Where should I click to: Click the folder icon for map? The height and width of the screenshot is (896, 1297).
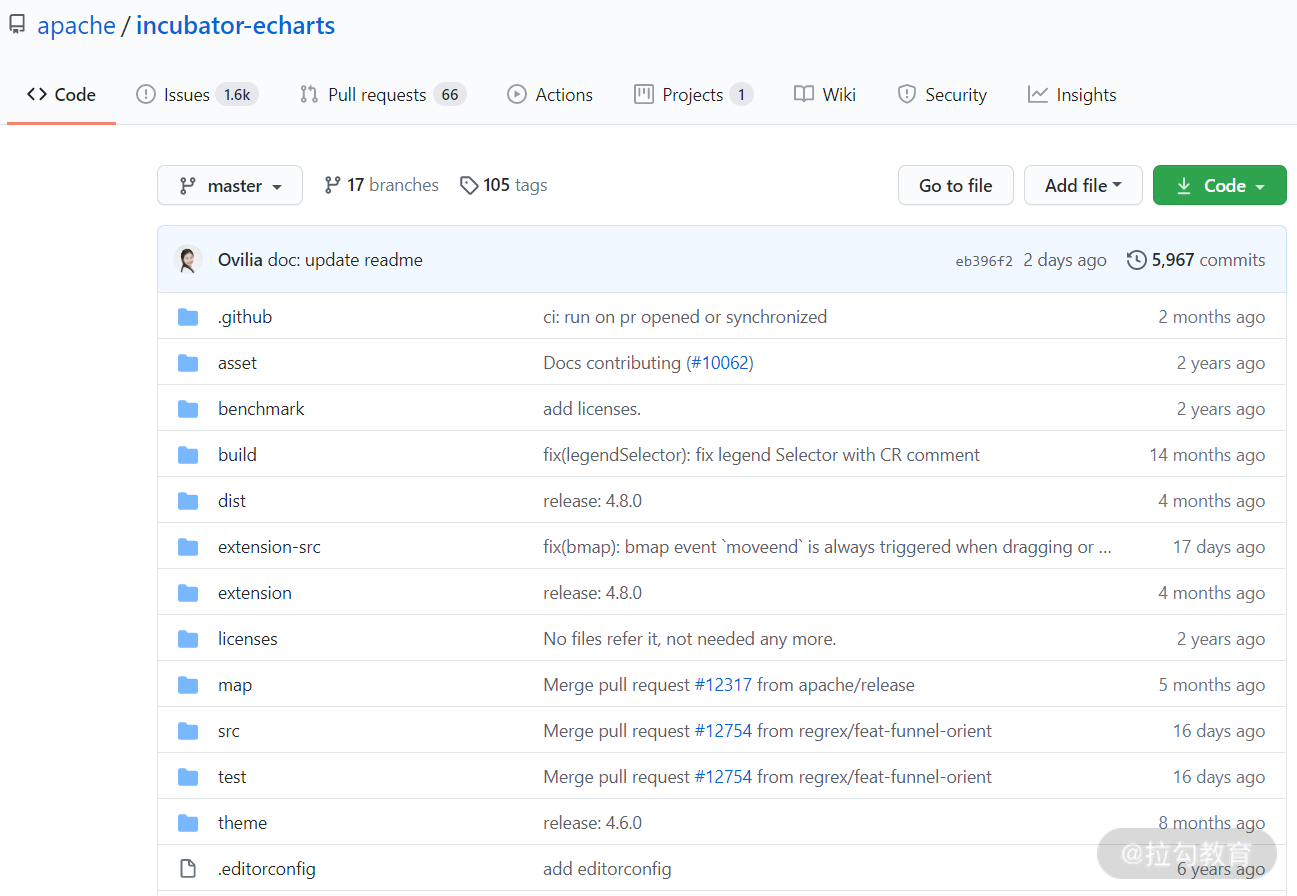188,685
